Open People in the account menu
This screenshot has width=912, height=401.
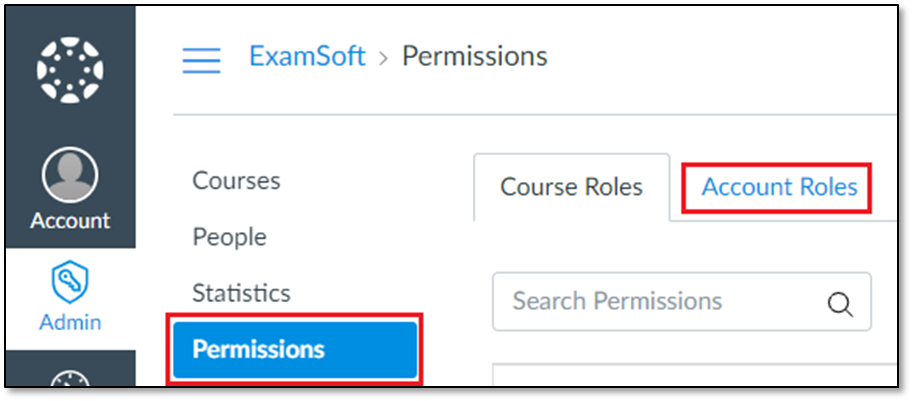click(x=229, y=237)
